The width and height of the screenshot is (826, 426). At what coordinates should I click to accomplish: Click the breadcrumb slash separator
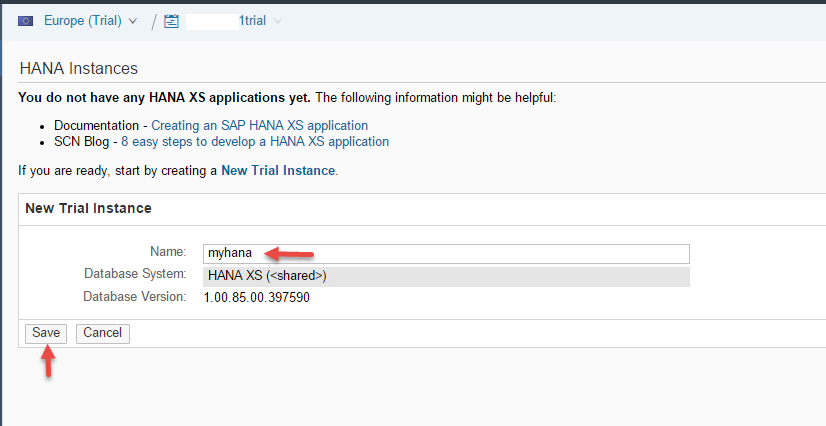(153, 22)
